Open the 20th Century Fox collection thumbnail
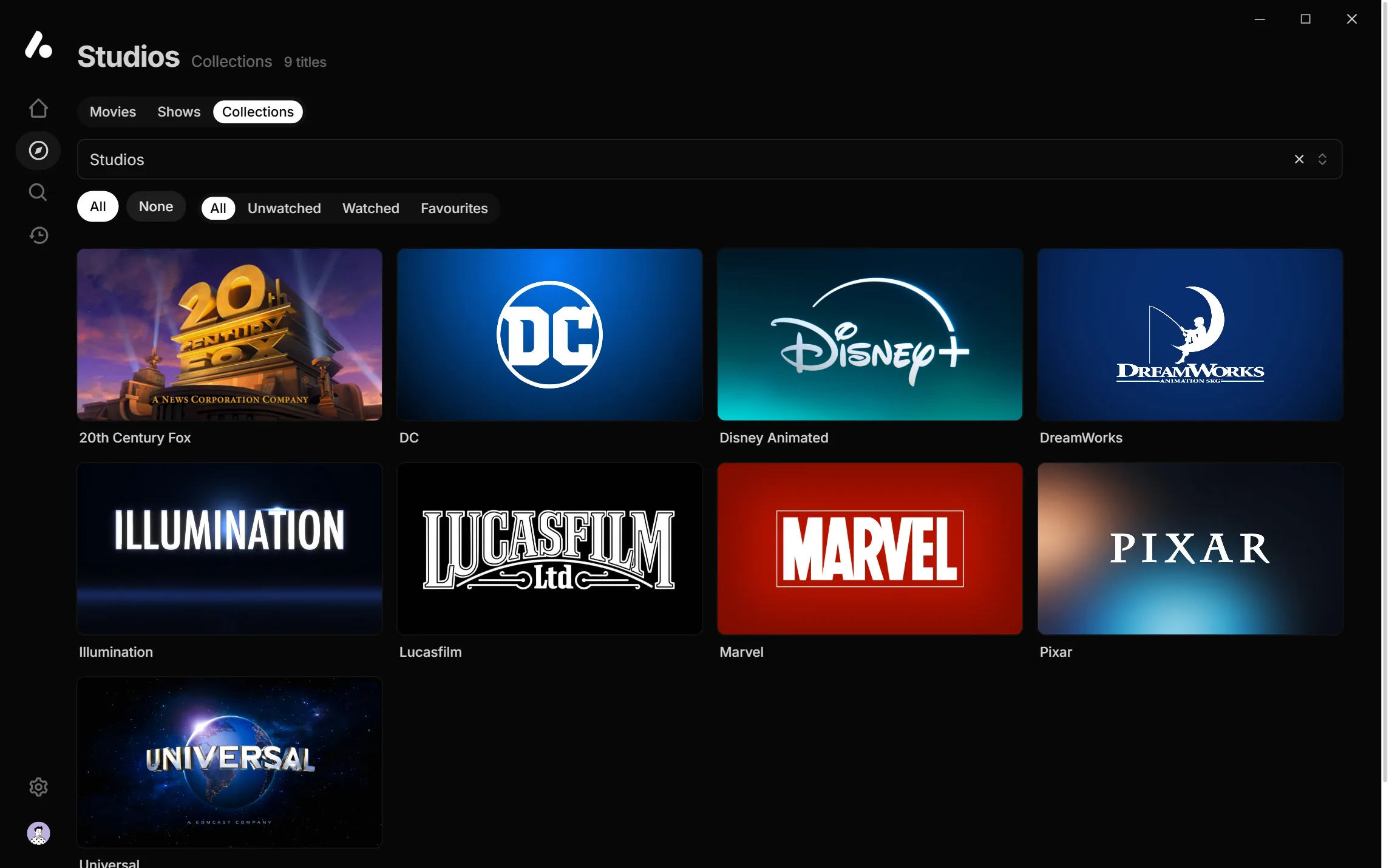This screenshot has height=868, width=1389. (x=229, y=334)
